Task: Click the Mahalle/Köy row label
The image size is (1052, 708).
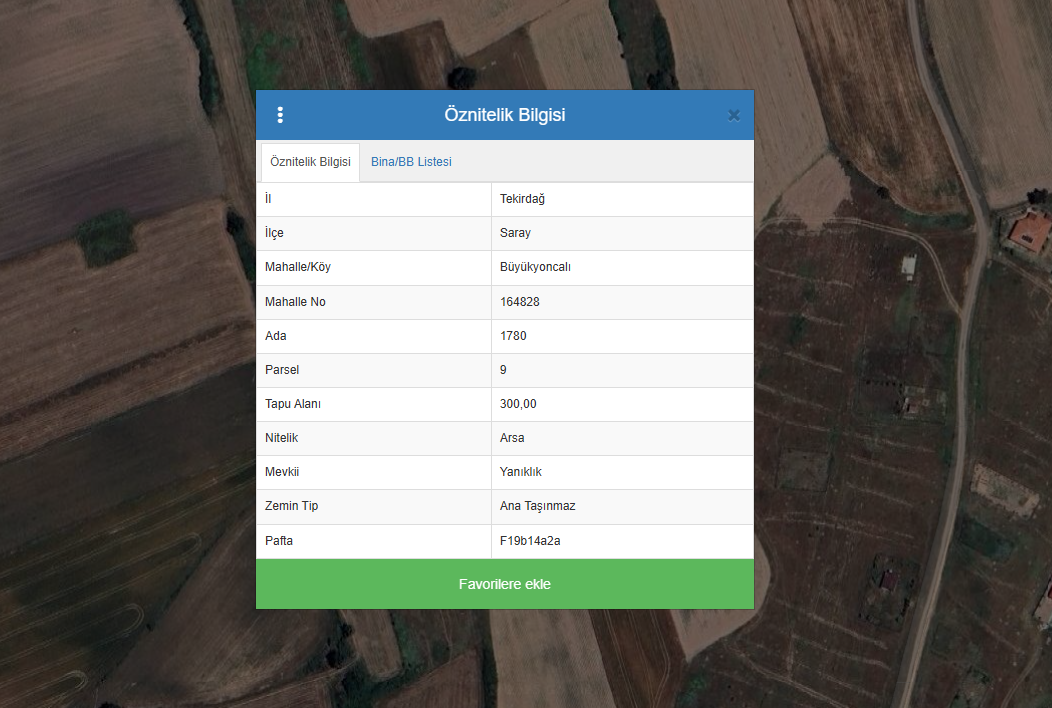Action: (x=297, y=267)
